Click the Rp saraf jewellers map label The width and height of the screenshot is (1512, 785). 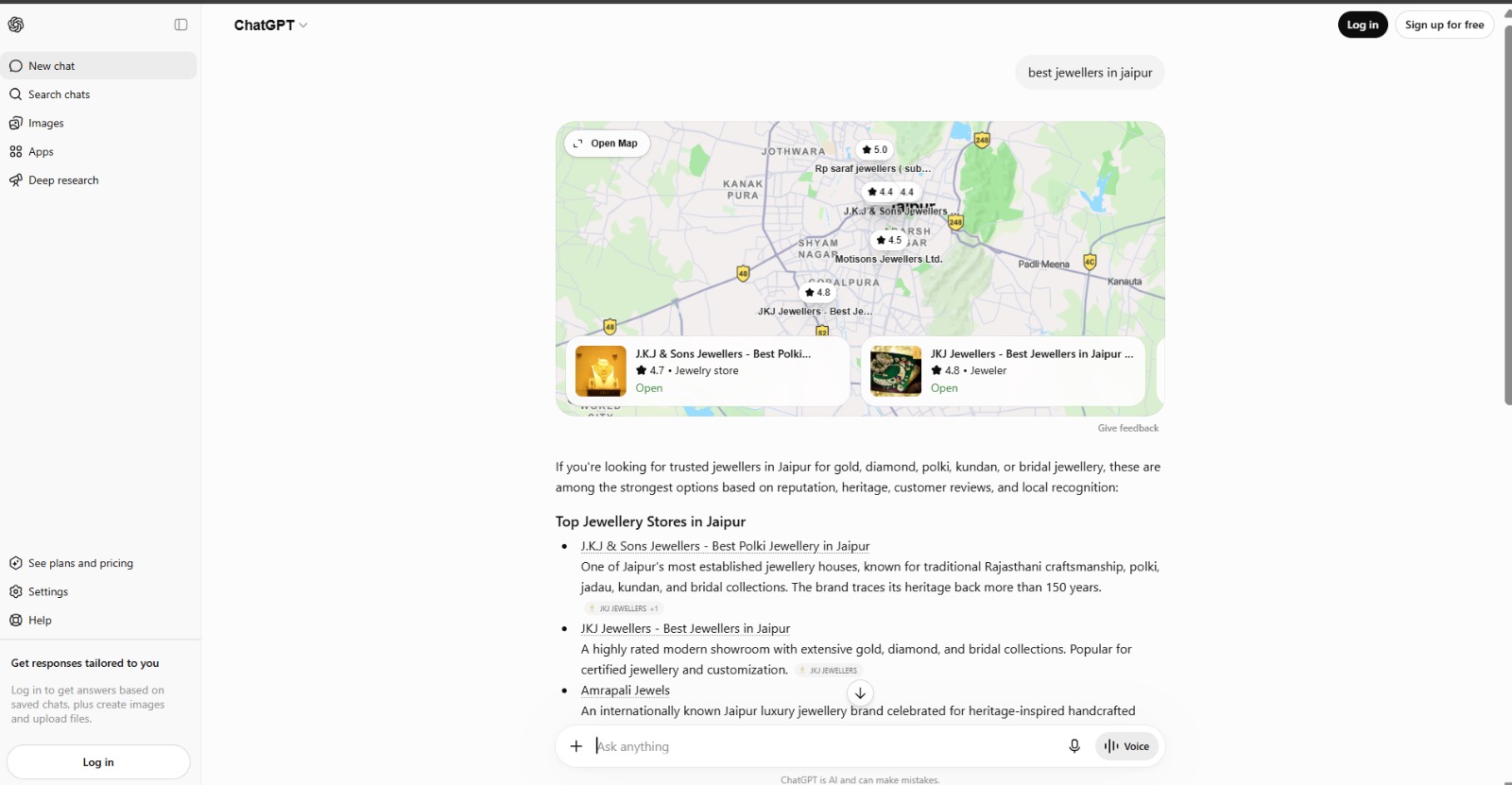(872, 169)
